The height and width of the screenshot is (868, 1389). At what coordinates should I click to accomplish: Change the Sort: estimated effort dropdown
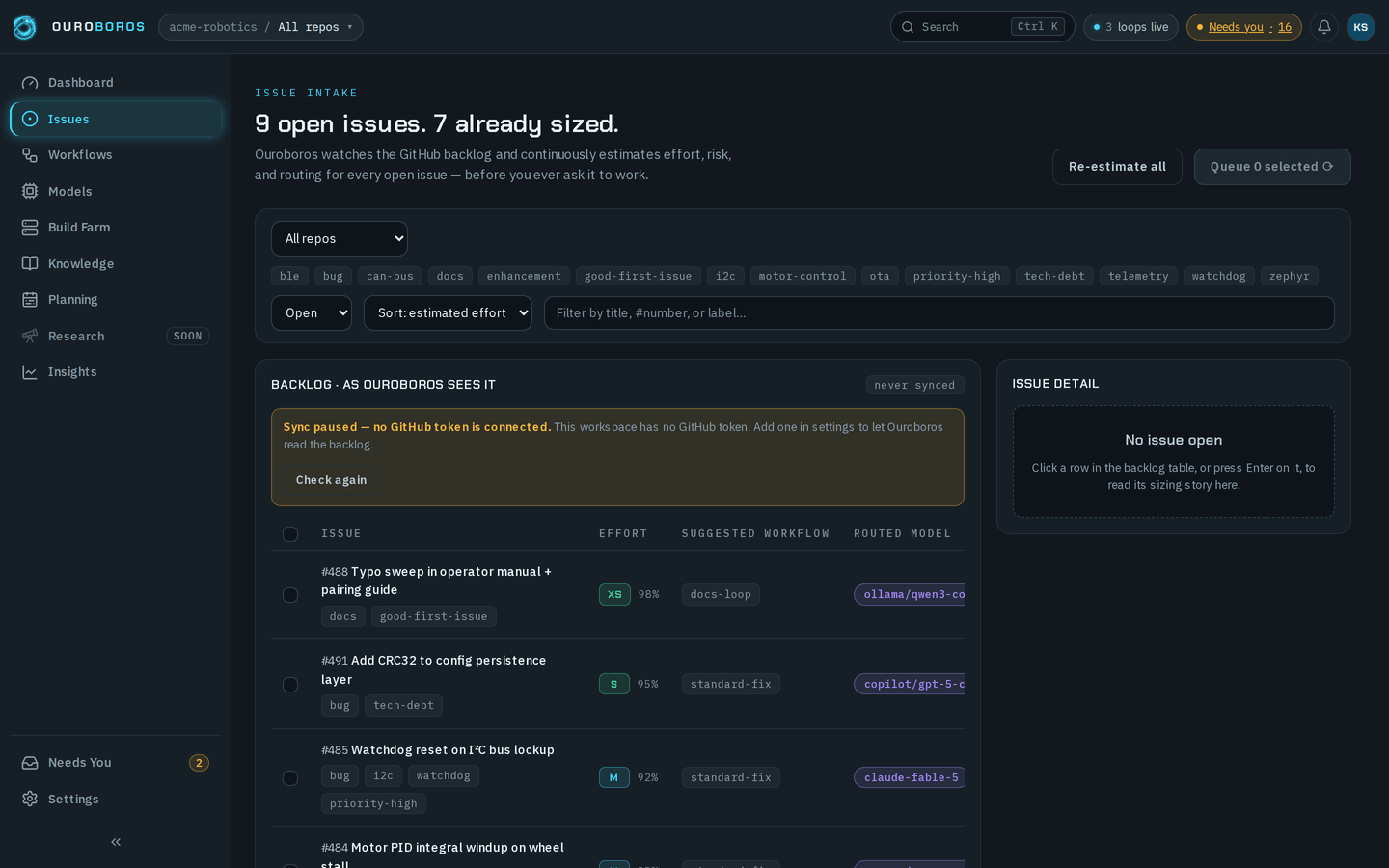pos(448,313)
